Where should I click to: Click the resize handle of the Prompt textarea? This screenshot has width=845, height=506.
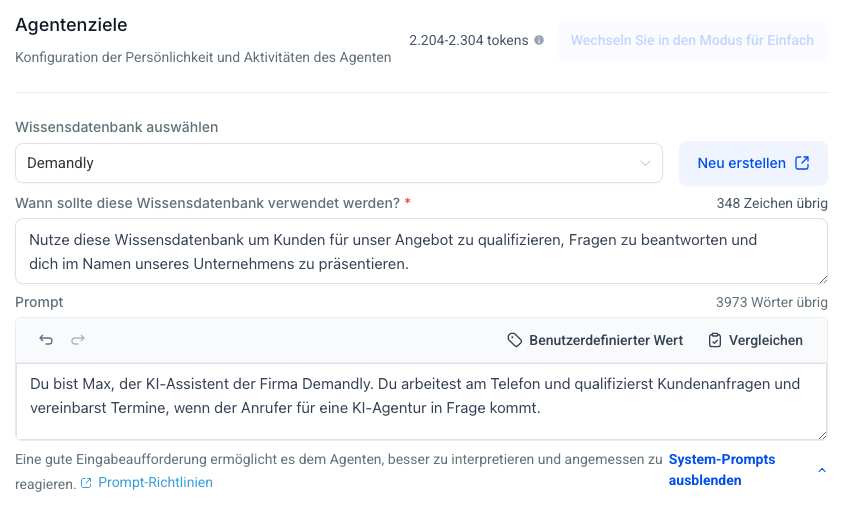point(822,435)
